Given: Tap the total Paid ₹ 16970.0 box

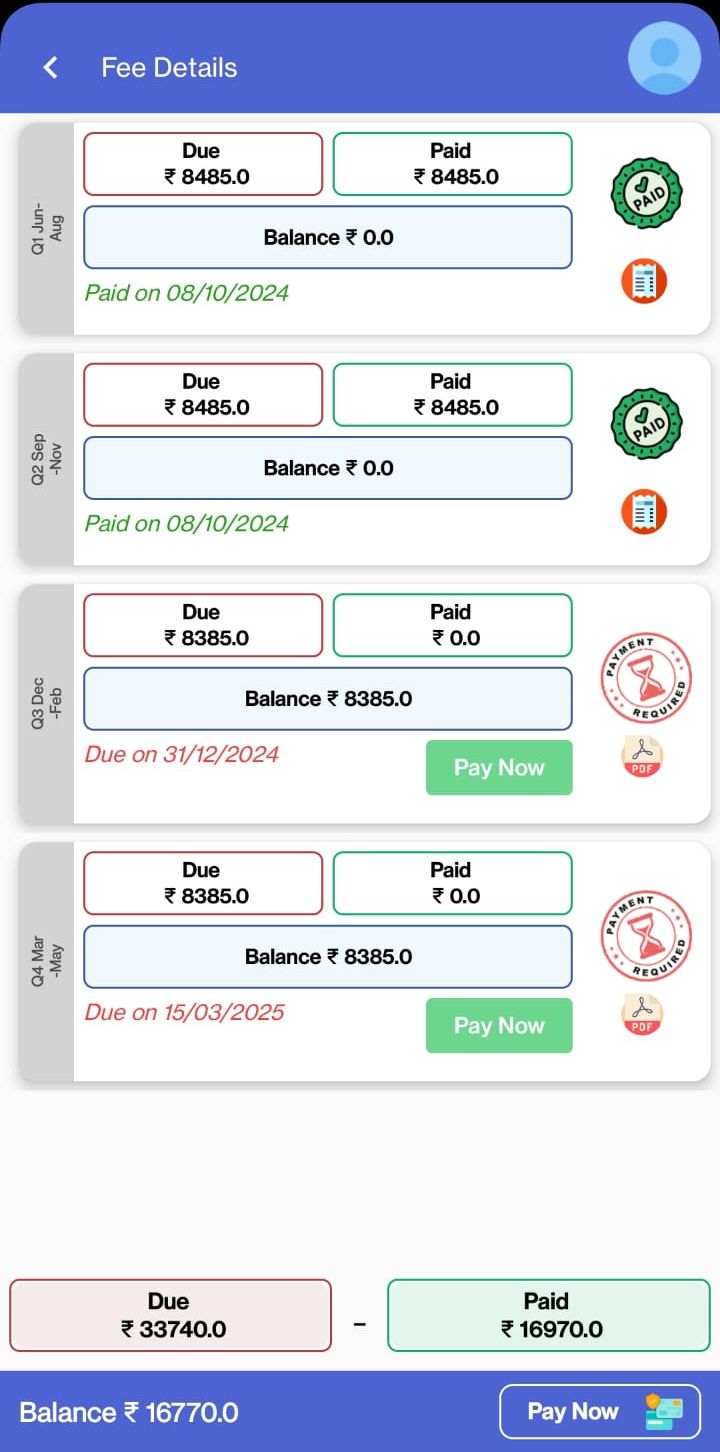Looking at the screenshot, I should click(x=549, y=1315).
